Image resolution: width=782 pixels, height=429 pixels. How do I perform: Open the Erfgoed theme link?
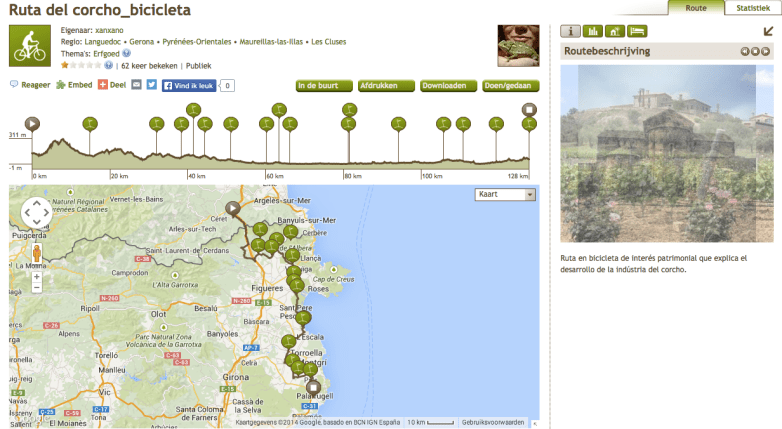click(106, 54)
